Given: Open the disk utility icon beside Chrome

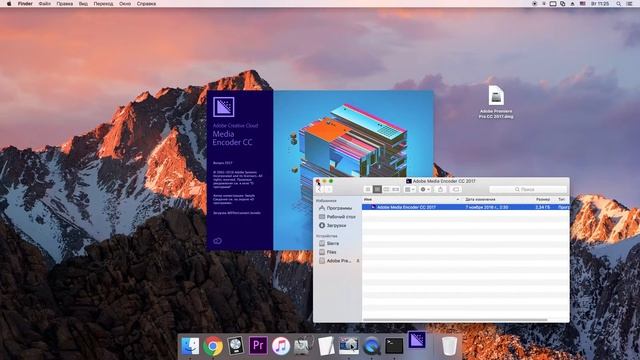Looking at the screenshot, I should [236, 346].
